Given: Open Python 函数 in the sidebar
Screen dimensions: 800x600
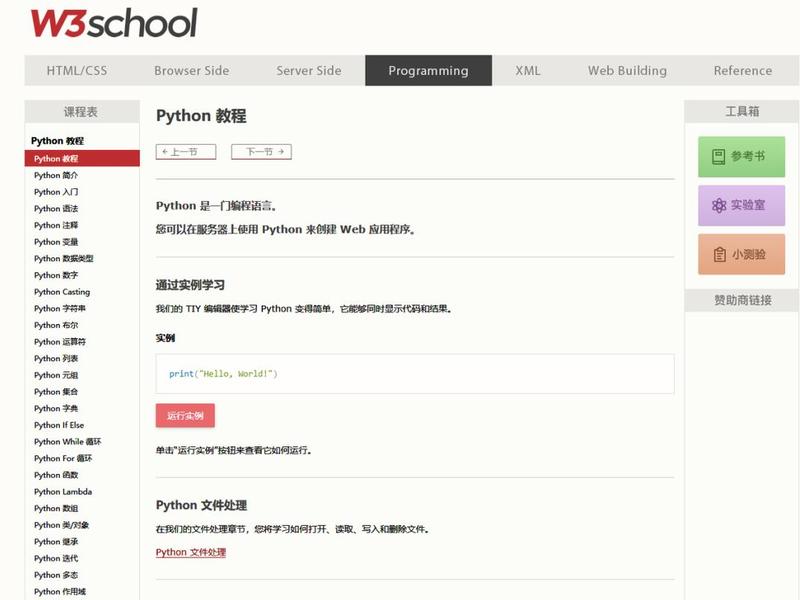Looking at the screenshot, I should (56, 475).
